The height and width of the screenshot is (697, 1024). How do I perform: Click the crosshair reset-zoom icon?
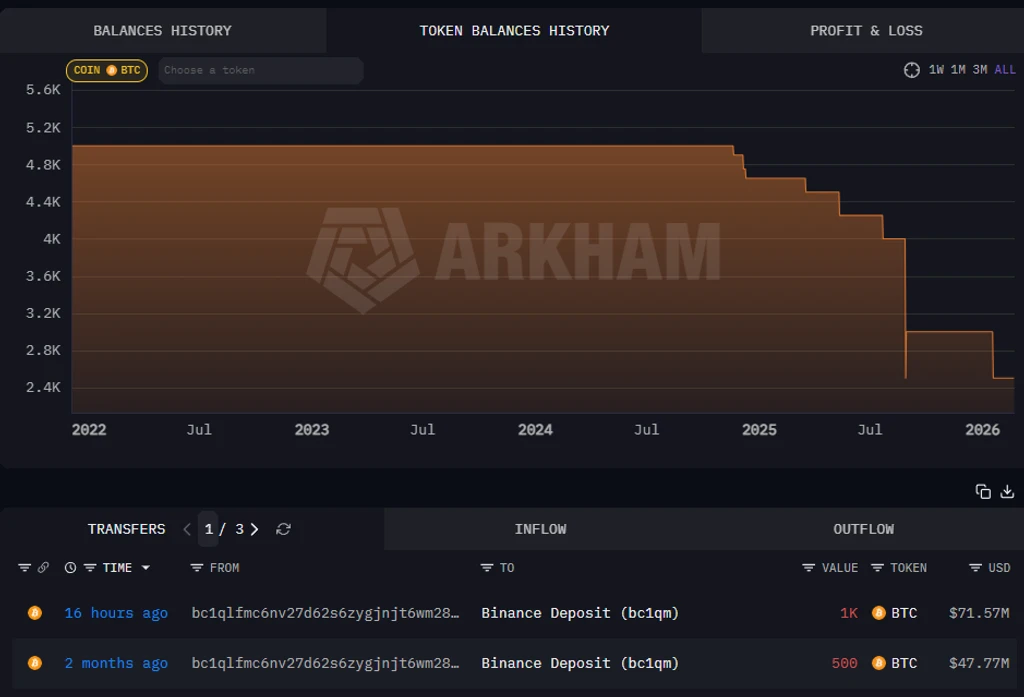point(912,70)
